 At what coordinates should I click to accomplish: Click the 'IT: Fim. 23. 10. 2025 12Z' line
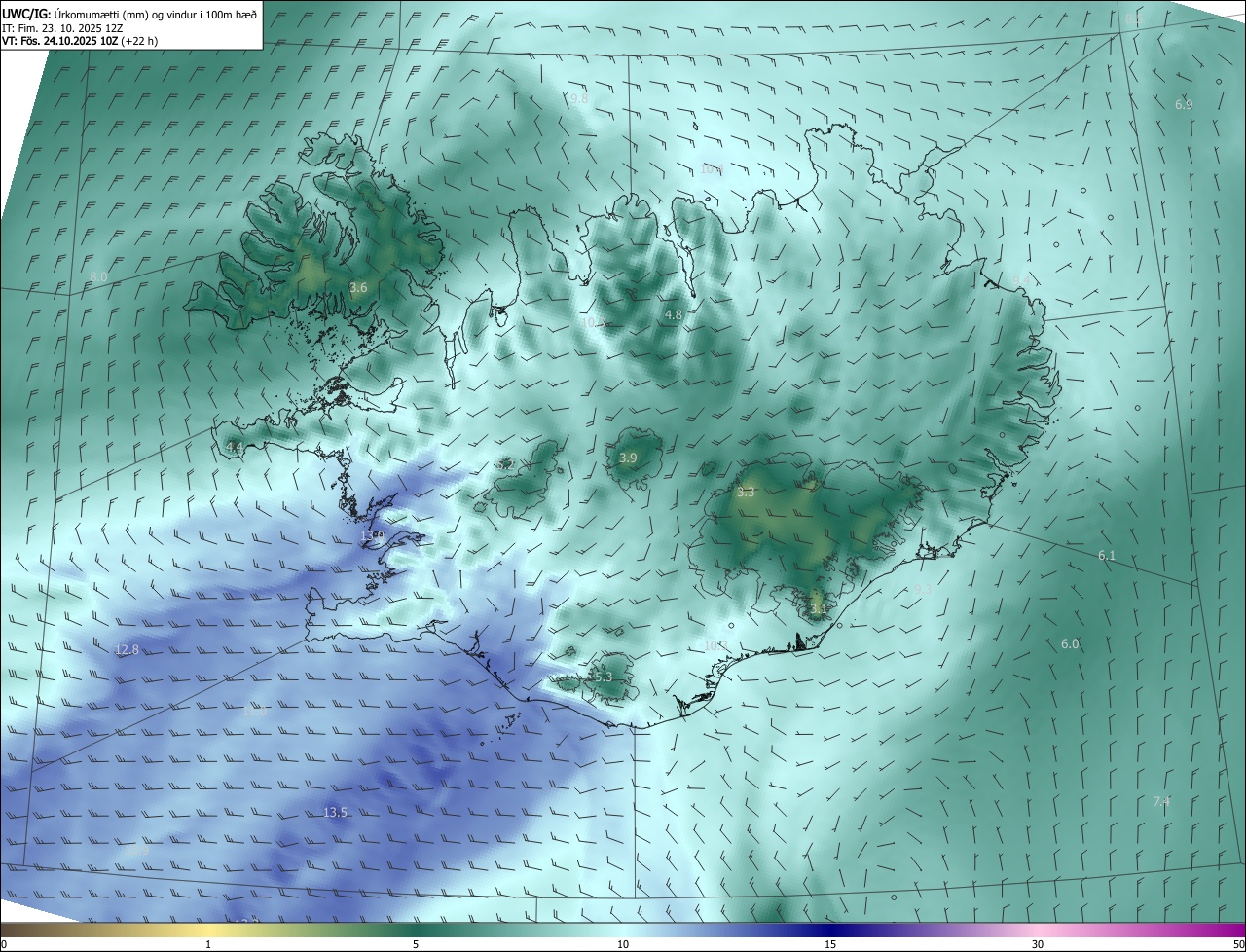[x=62, y=28]
